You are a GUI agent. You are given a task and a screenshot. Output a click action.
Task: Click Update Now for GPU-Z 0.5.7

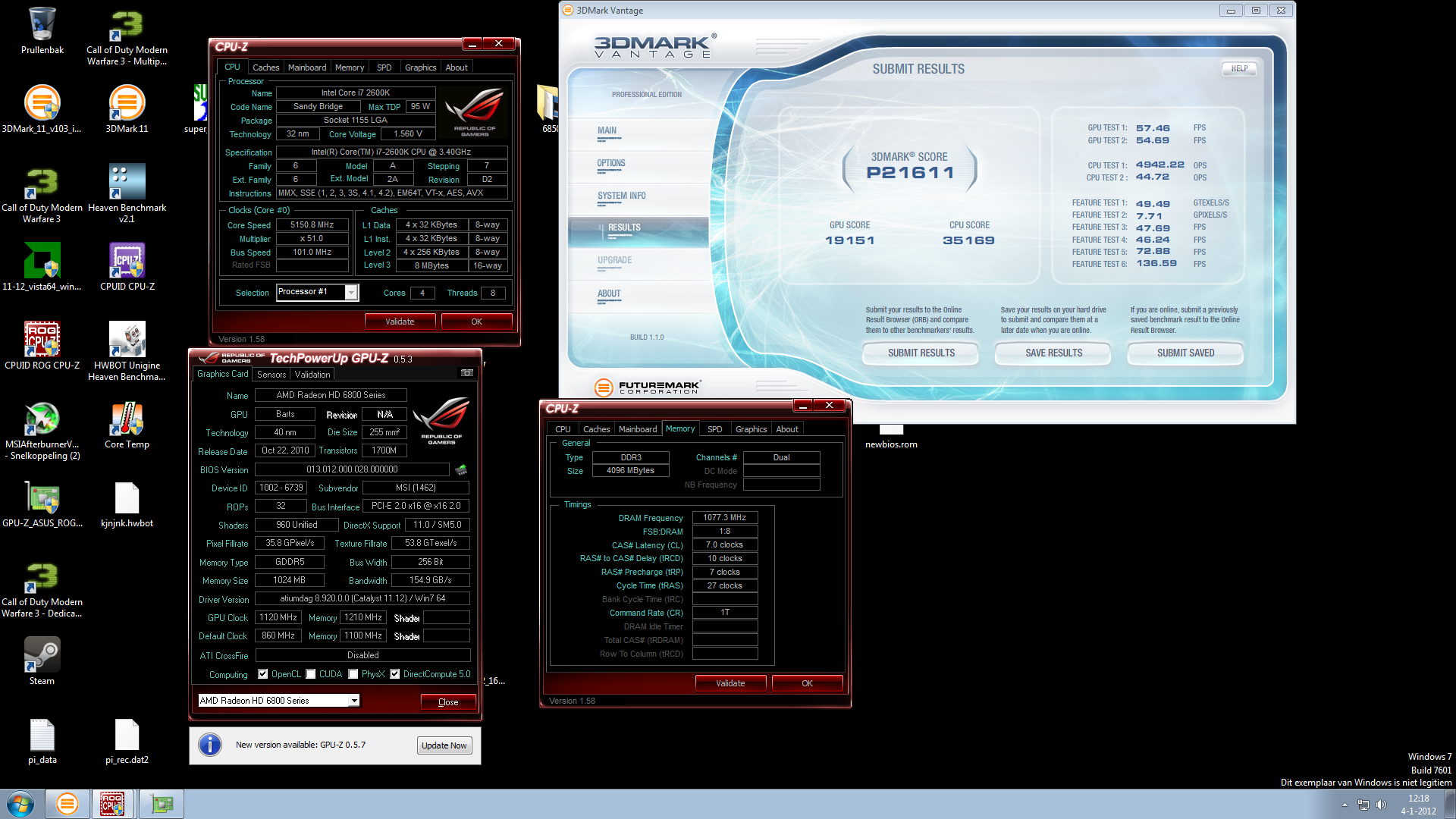tap(444, 745)
